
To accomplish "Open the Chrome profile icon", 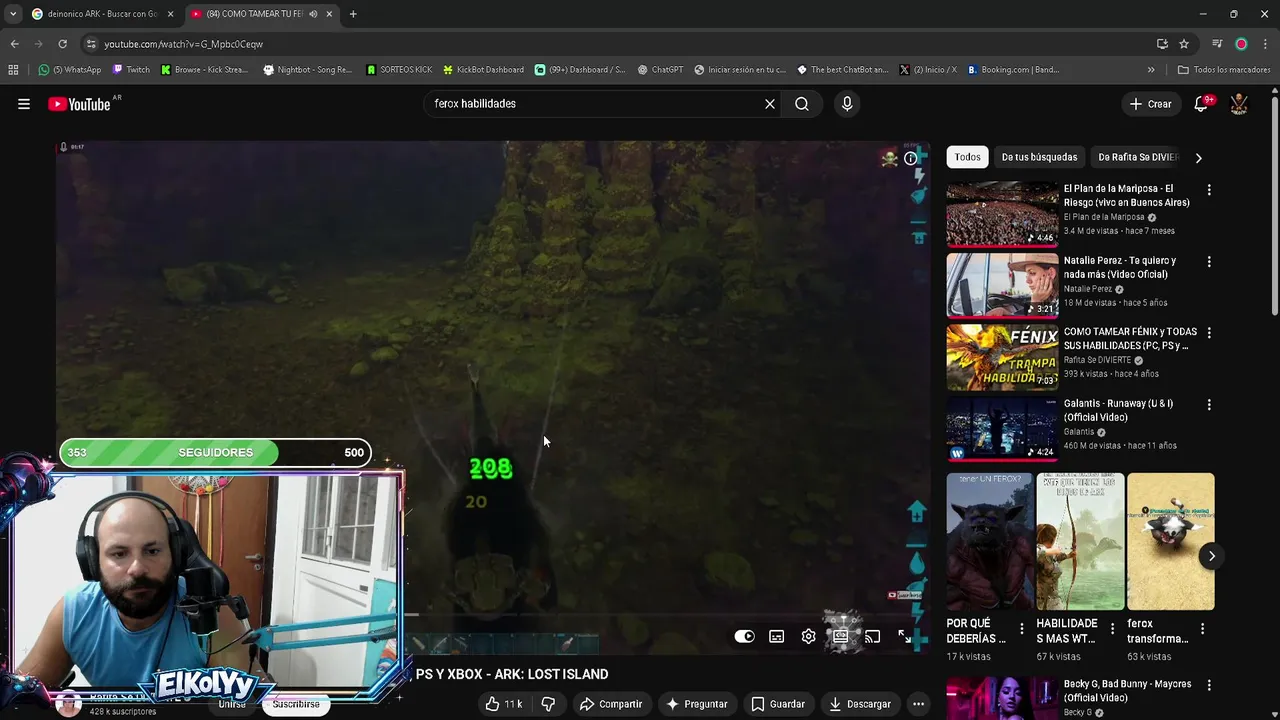I will point(1241,44).
